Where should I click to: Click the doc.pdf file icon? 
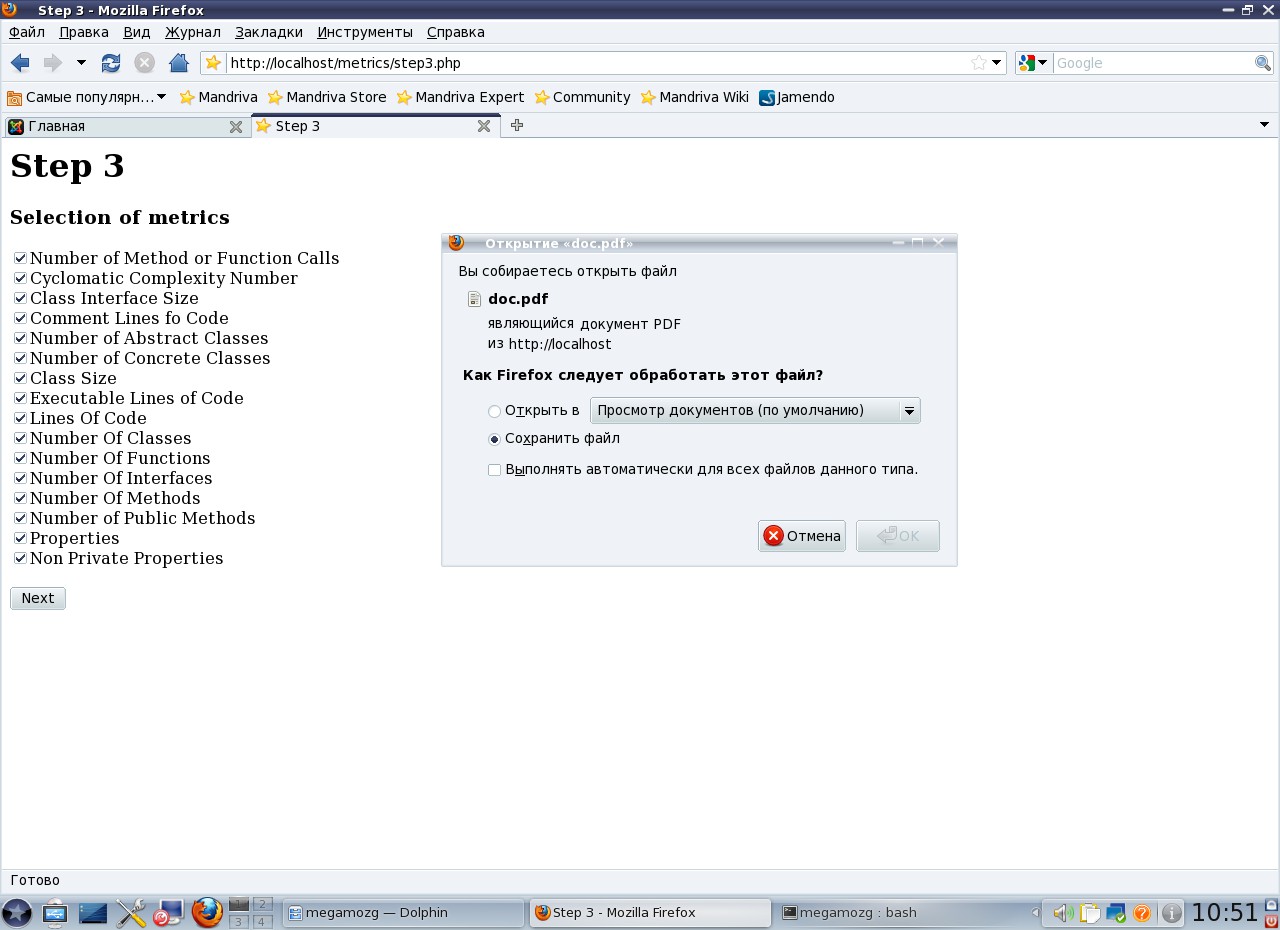click(475, 299)
